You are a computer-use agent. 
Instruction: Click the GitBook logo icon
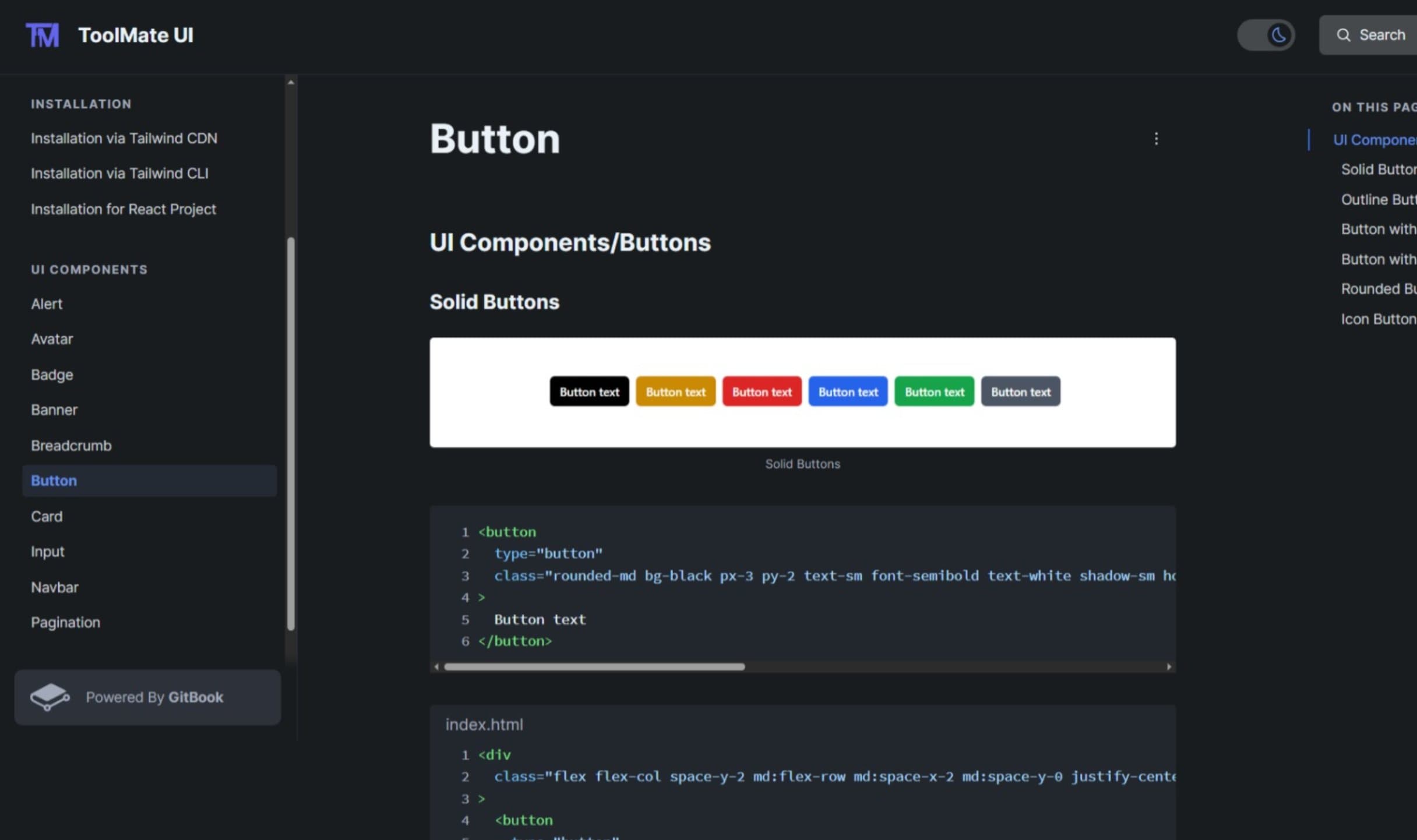[50, 697]
